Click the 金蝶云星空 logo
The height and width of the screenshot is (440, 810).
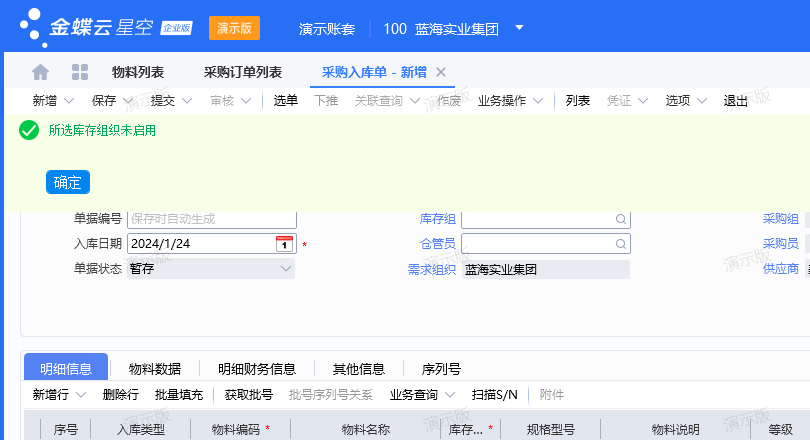[90, 27]
